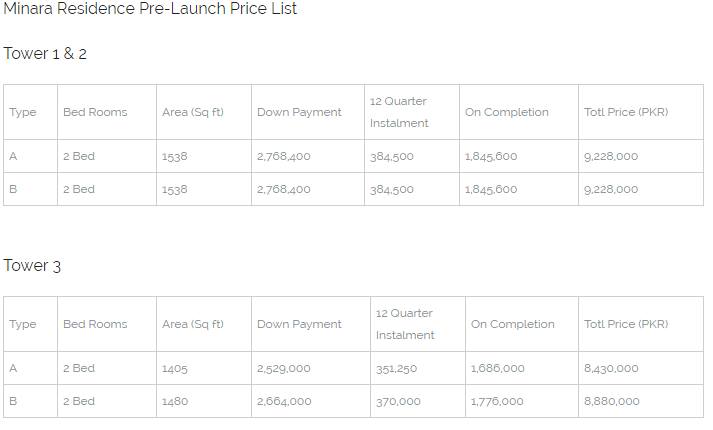Image resolution: width=713 pixels, height=430 pixels.
Task: Select Type B down payment in Tower 1 & 2 table
Action: point(284,190)
